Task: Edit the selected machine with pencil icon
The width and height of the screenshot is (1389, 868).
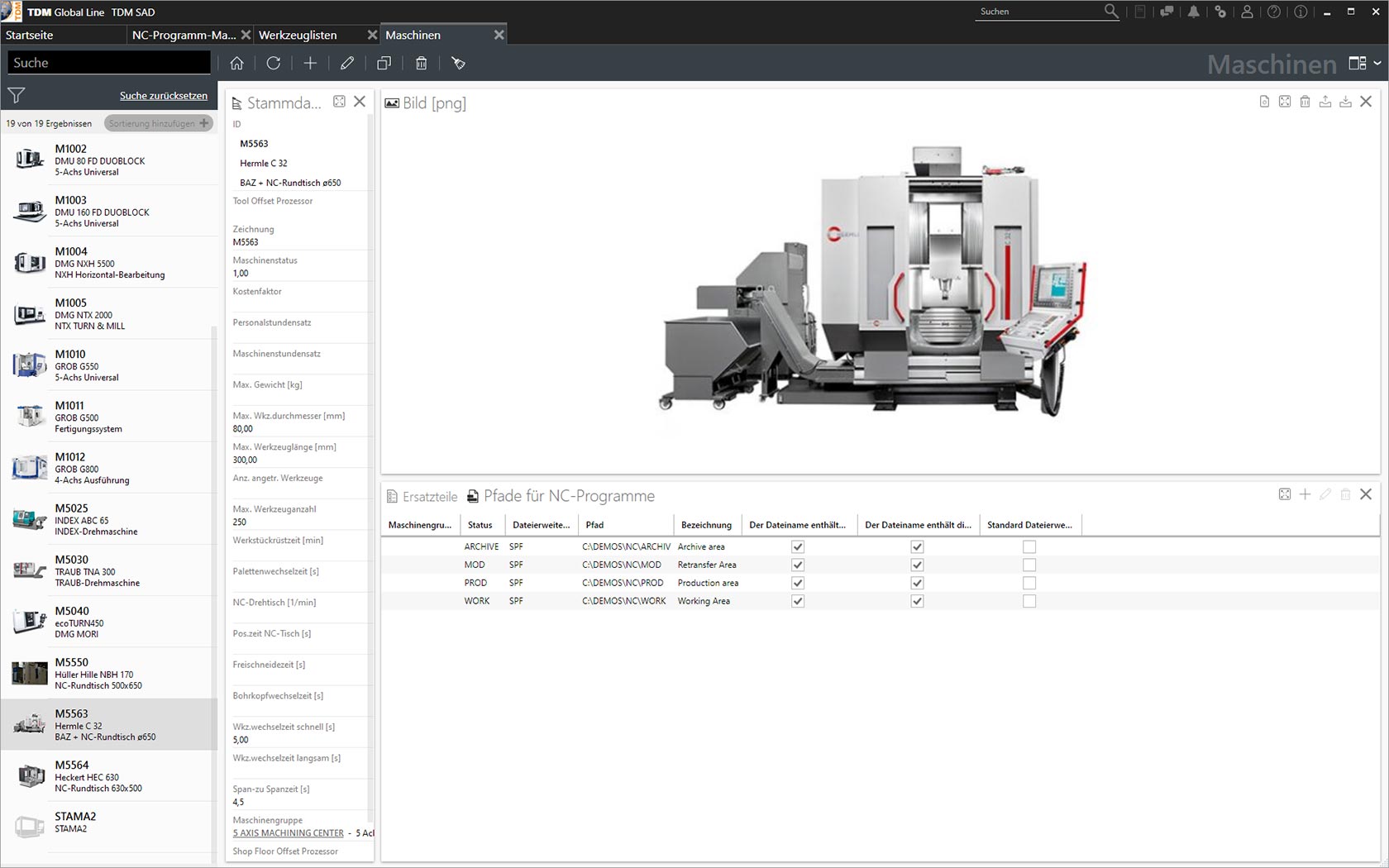Action: (347, 63)
